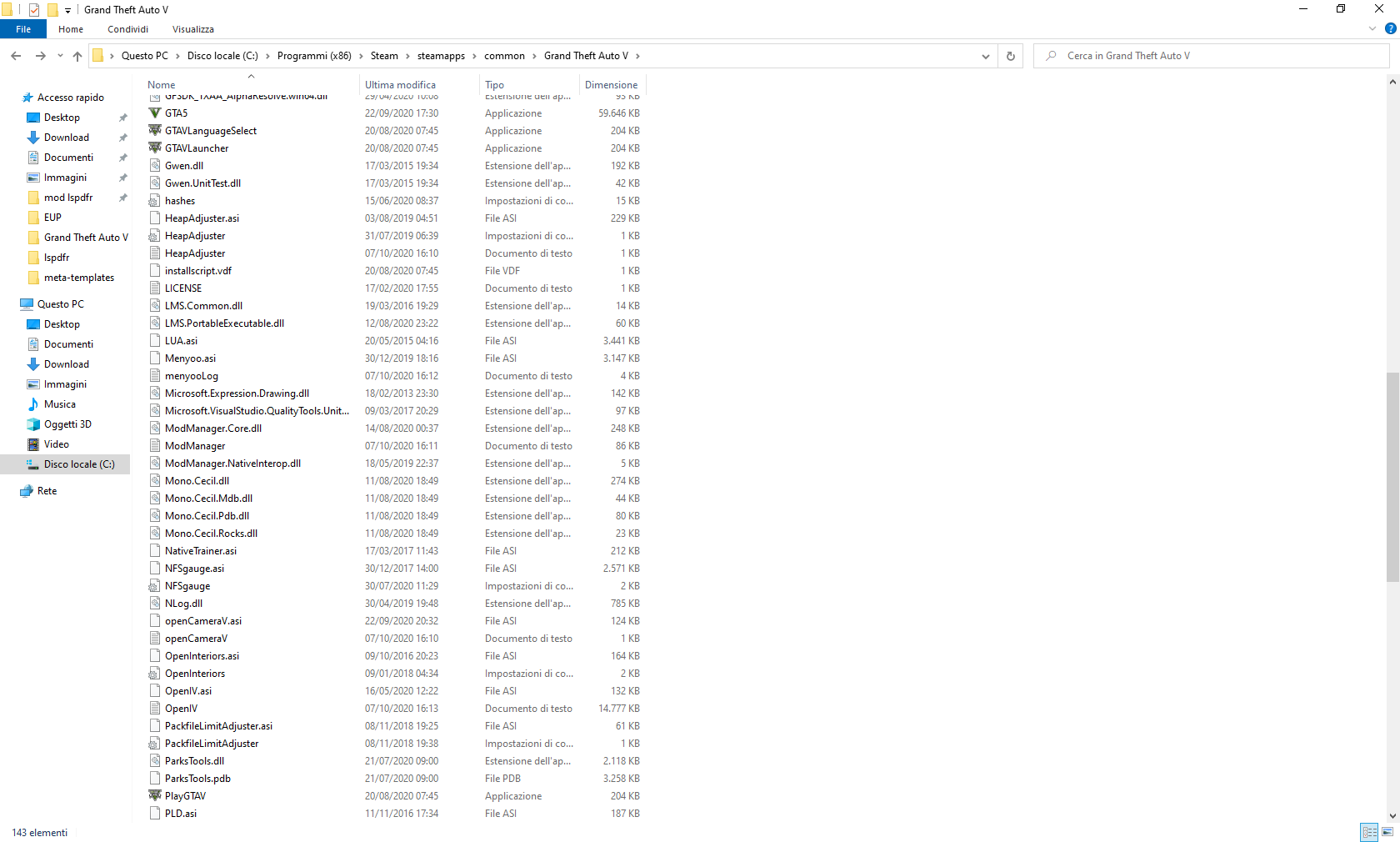Open recent locations dropdown arrow

click(x=60, y=56)
